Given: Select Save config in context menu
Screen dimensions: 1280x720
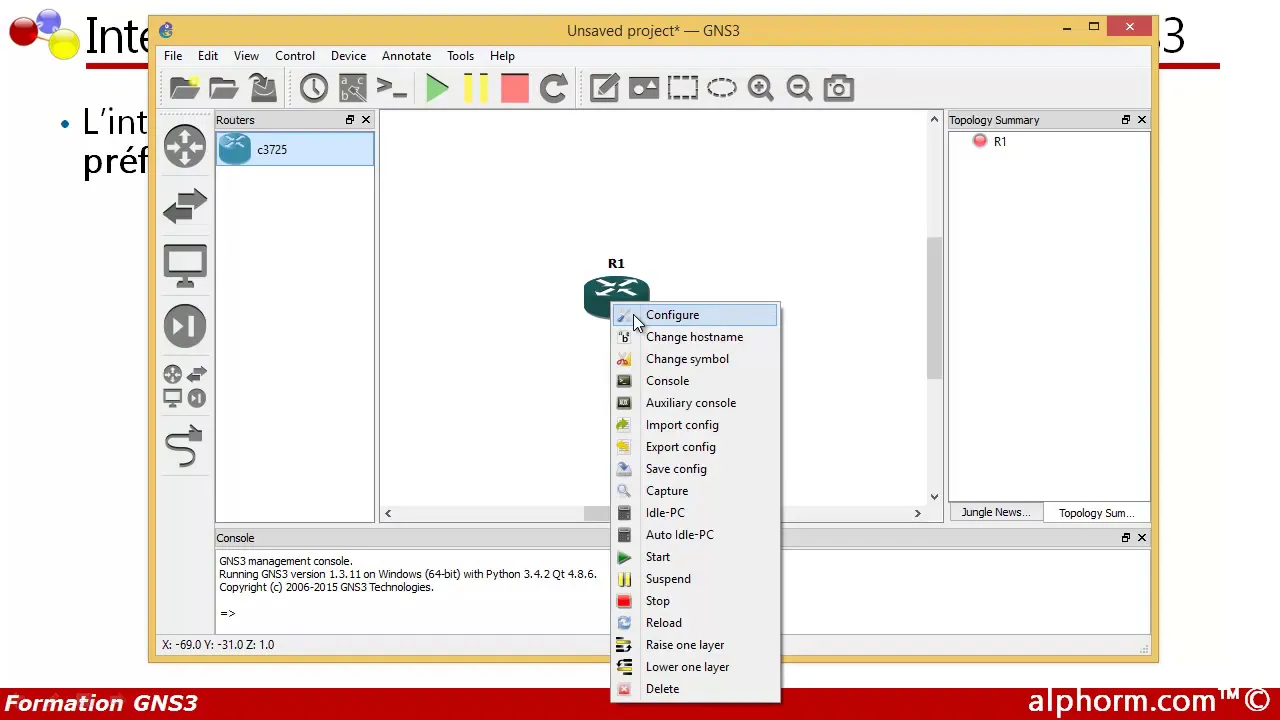Looking at the screenshot, I should (695, 469).
